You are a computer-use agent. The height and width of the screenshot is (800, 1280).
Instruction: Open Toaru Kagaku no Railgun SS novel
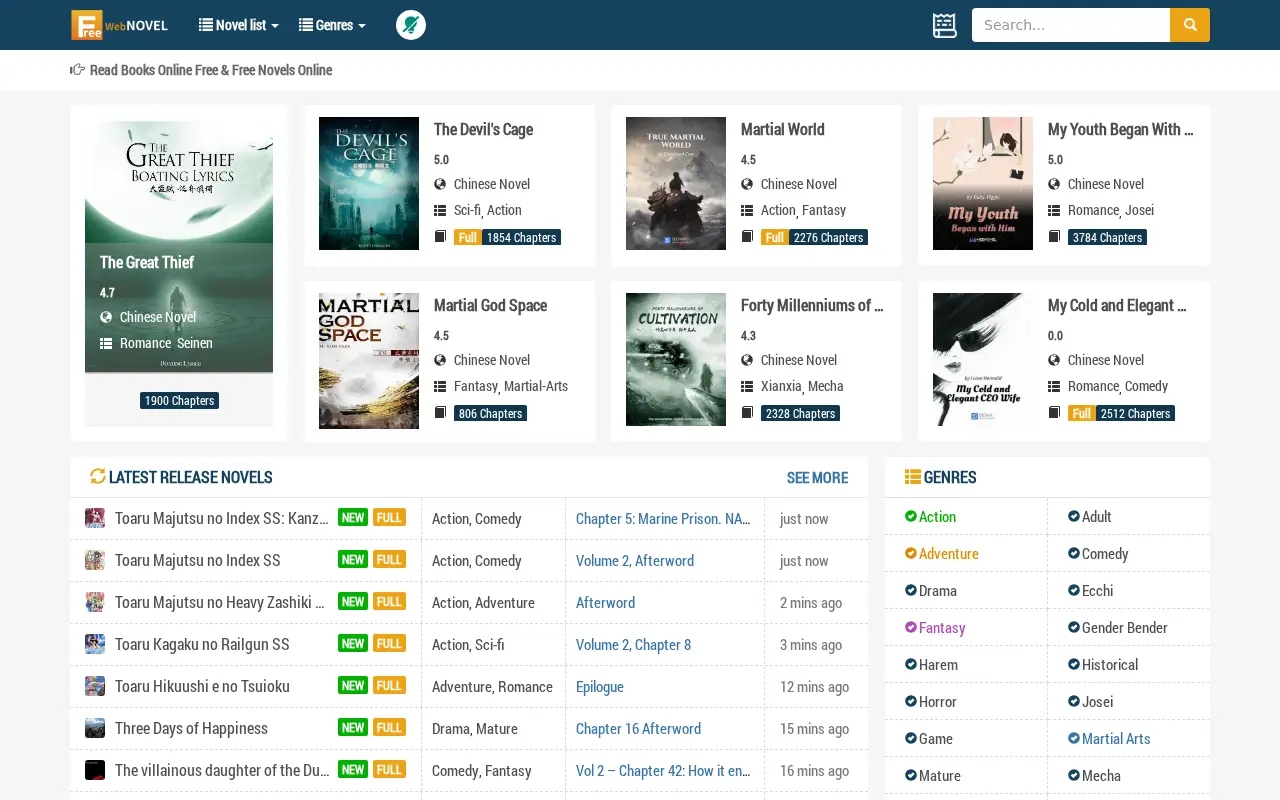[202, 644]
